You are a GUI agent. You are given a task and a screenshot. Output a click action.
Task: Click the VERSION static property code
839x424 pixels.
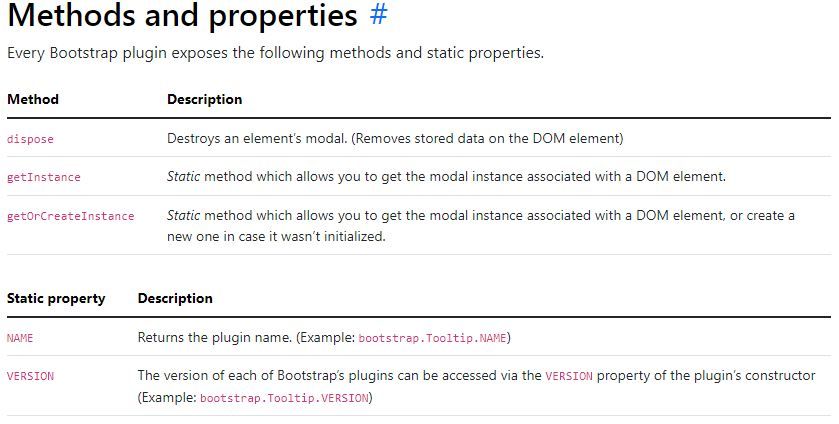click(30, 376)
